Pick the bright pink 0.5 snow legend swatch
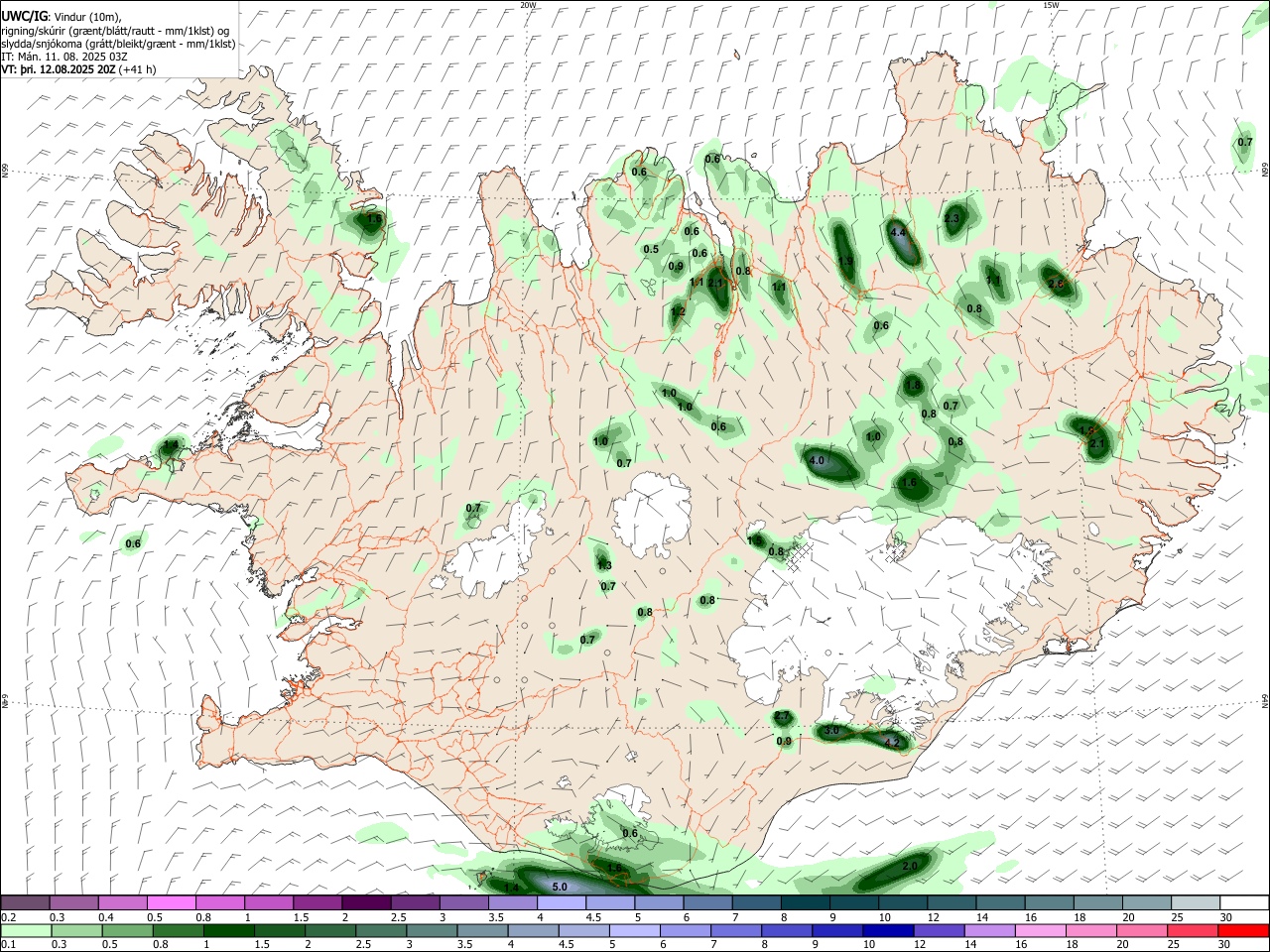 pyautogui.click(x=172, y=902)
